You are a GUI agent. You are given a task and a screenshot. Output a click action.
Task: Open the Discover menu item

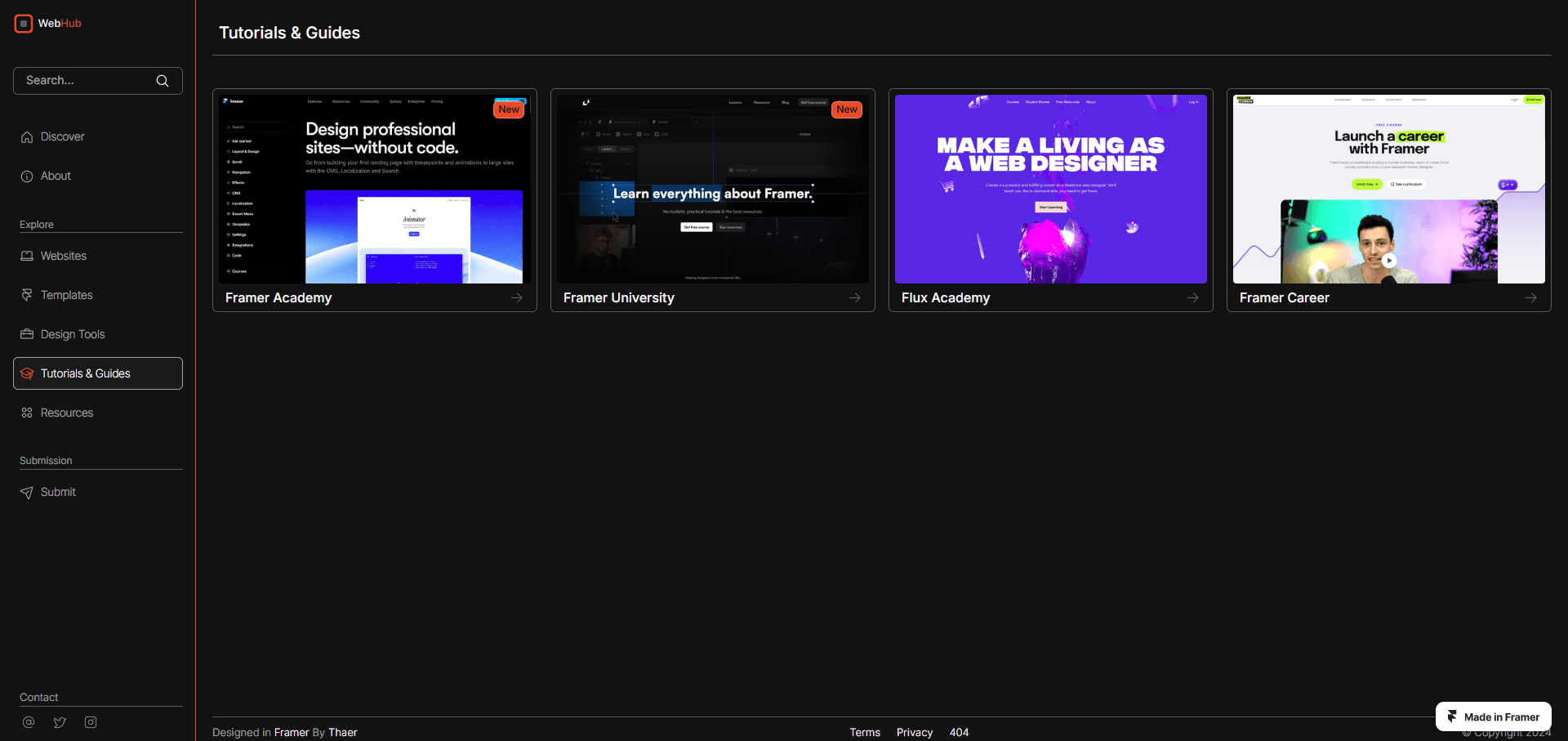98,137
